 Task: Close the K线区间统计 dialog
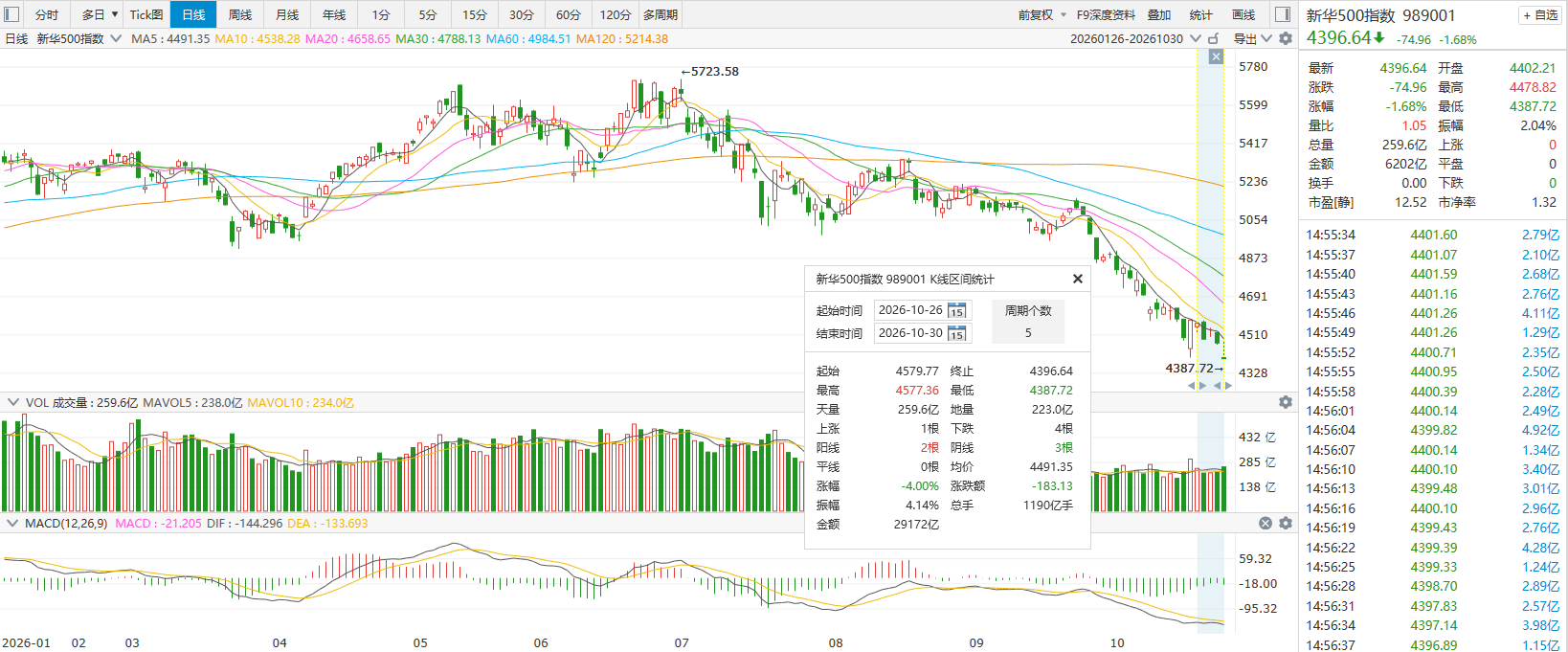1078,279
